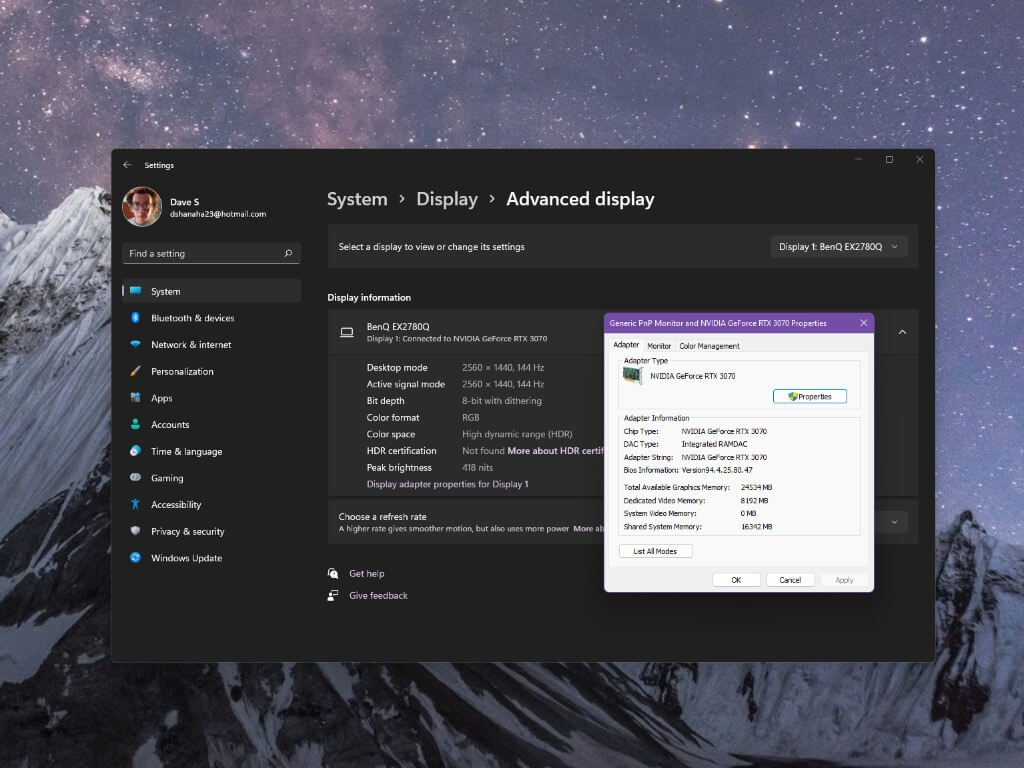Collapse the BenQ EX2780Q display information section
Screen dimensions: 1024x768
coord(902,332)
